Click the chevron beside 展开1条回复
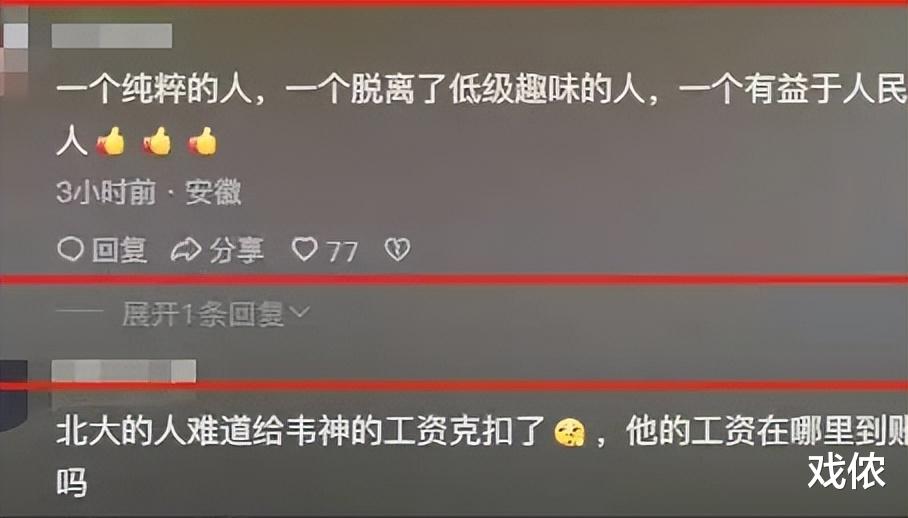908x518 pixels. 299,313
